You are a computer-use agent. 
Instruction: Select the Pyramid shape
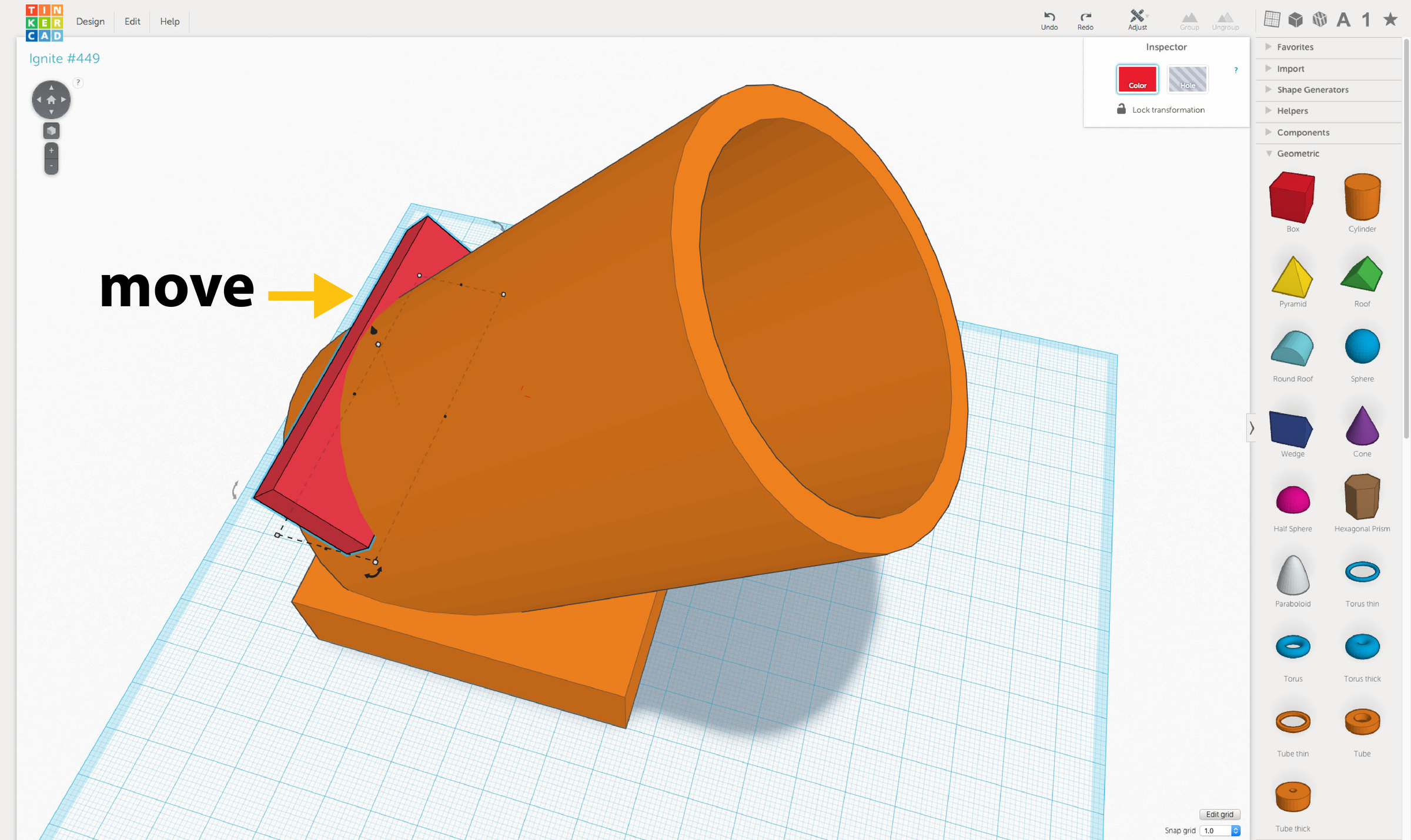coord(1292,277)
